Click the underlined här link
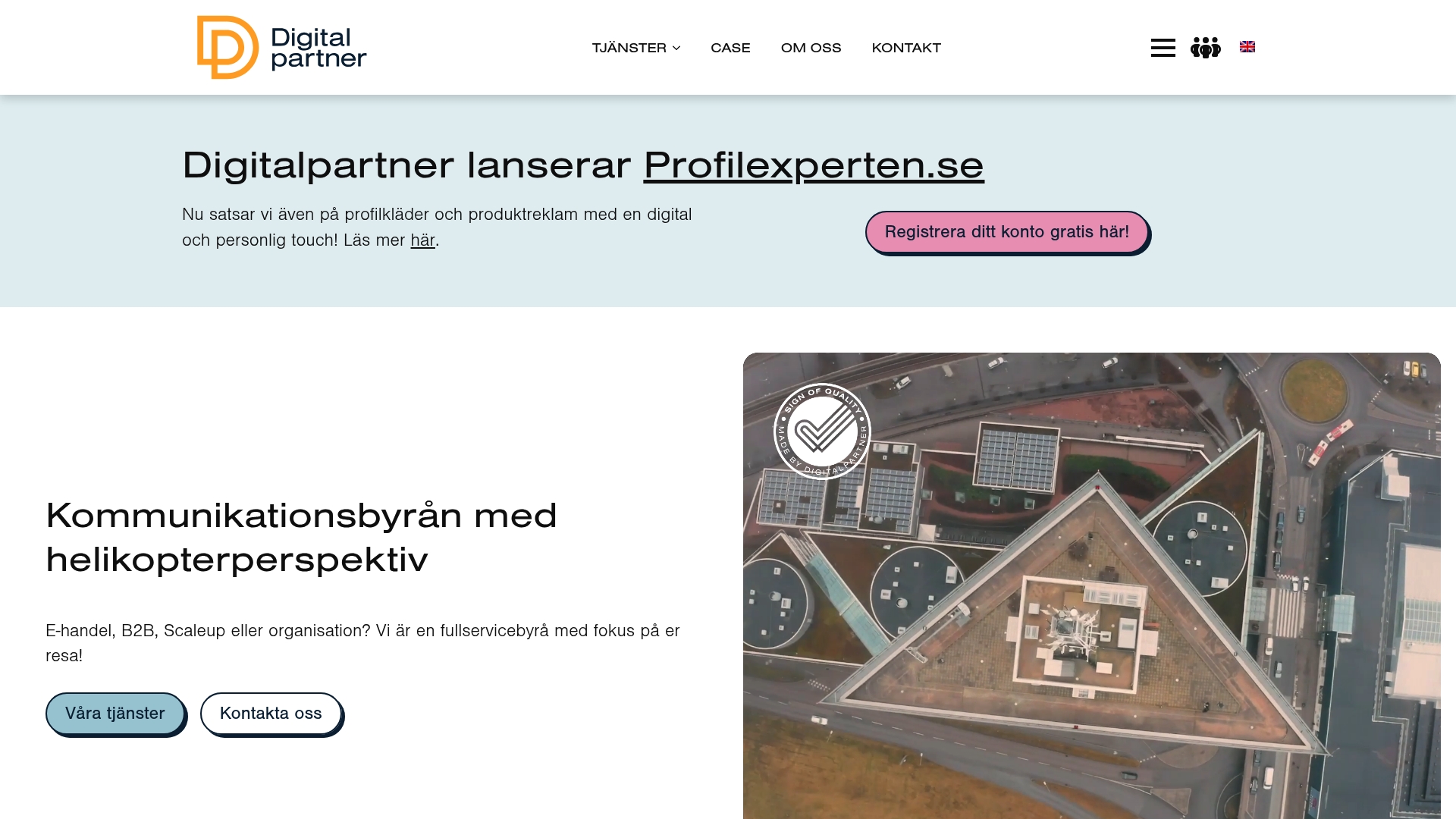 (422, 240)
